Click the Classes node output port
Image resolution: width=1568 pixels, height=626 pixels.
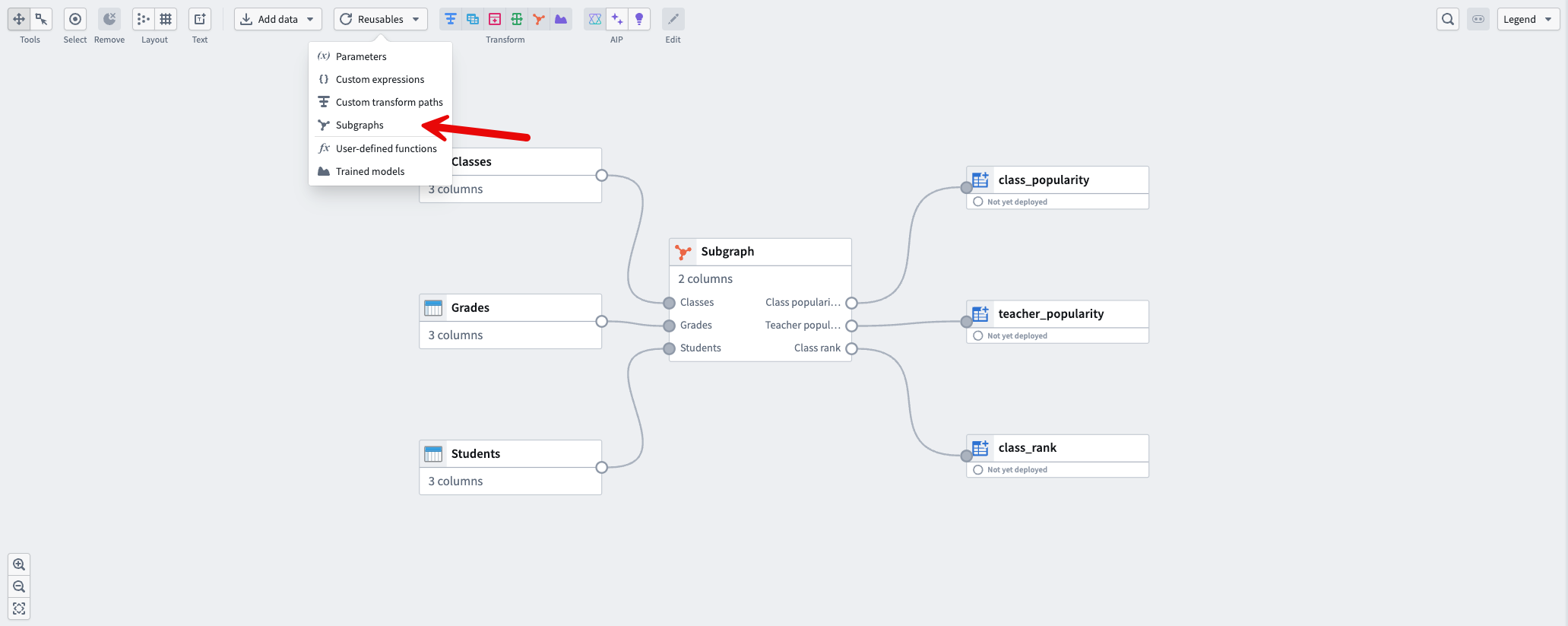click(x=602, y=176)
